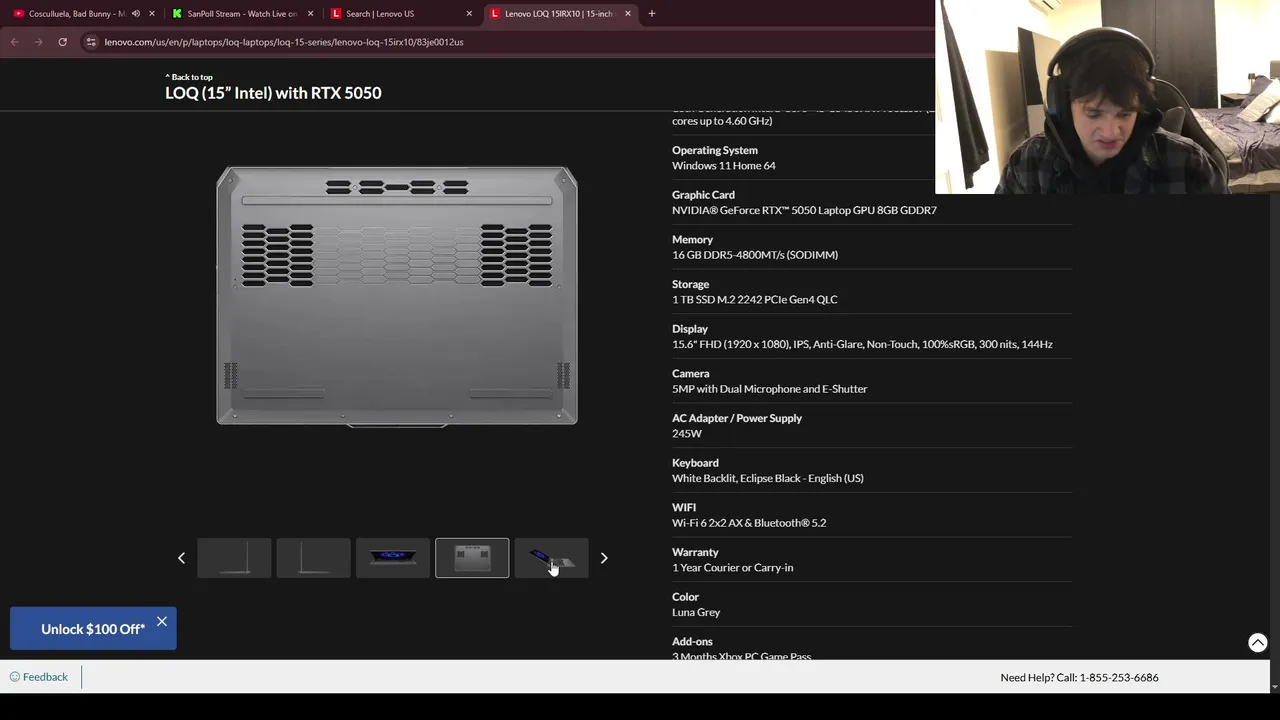Click the NVIDIA GeForce RTX 5050 Laptop GPU text
Viewport: 1280px width, 720px height.
804,210
